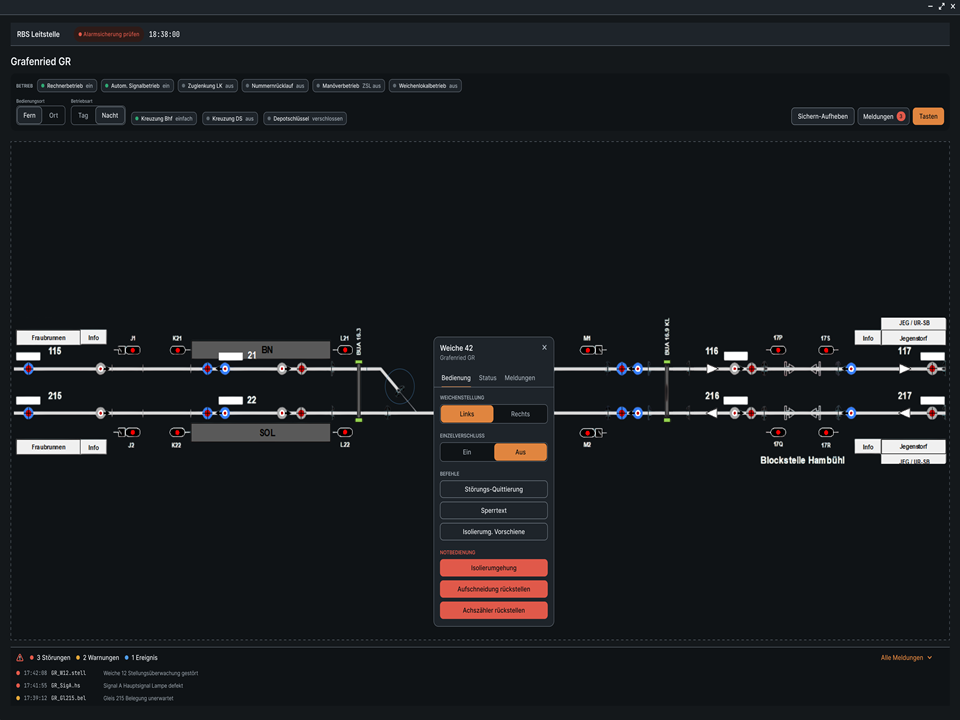Expand the Alle Meldungen dropdown
Screen dimensions: 960x720
coord(906,658)
